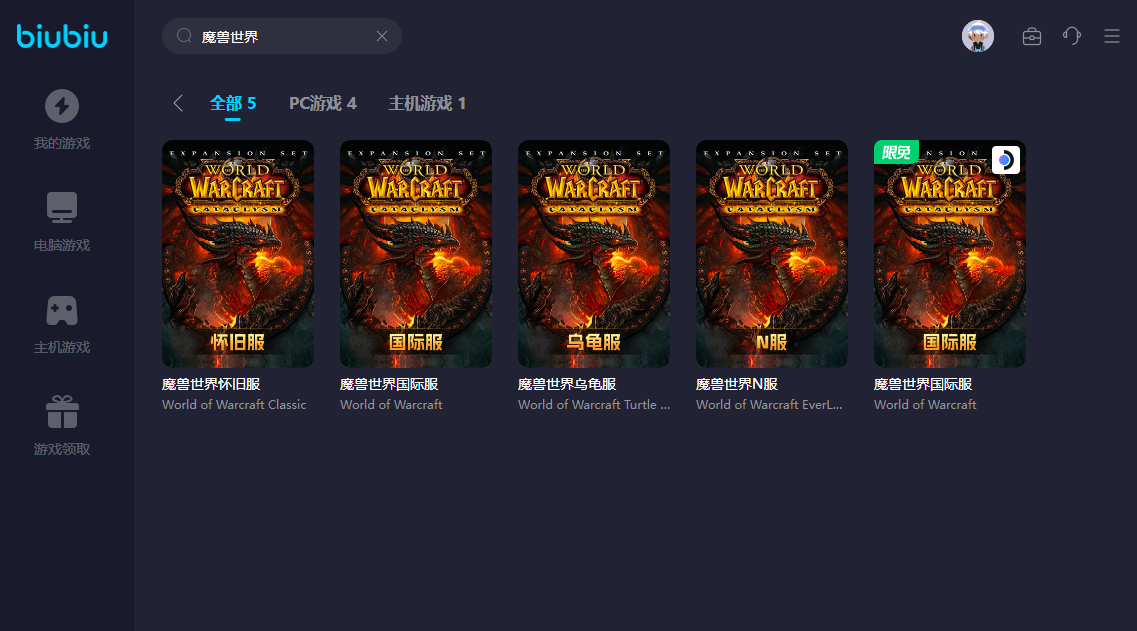This screenshot has width=1137, height=631.
Task: Open the toolbox briefcase icon
Action: tap(1031, 36)
